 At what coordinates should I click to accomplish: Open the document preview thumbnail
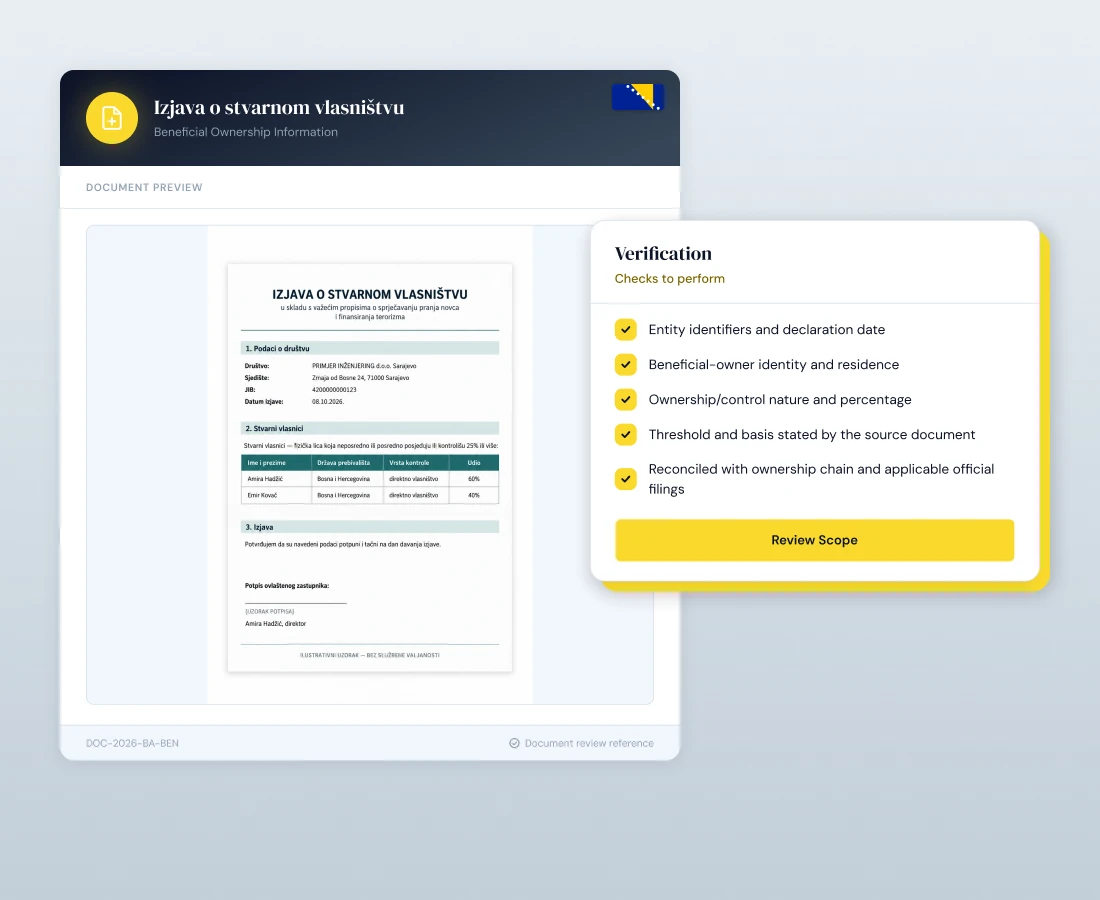tap(370, 467)
